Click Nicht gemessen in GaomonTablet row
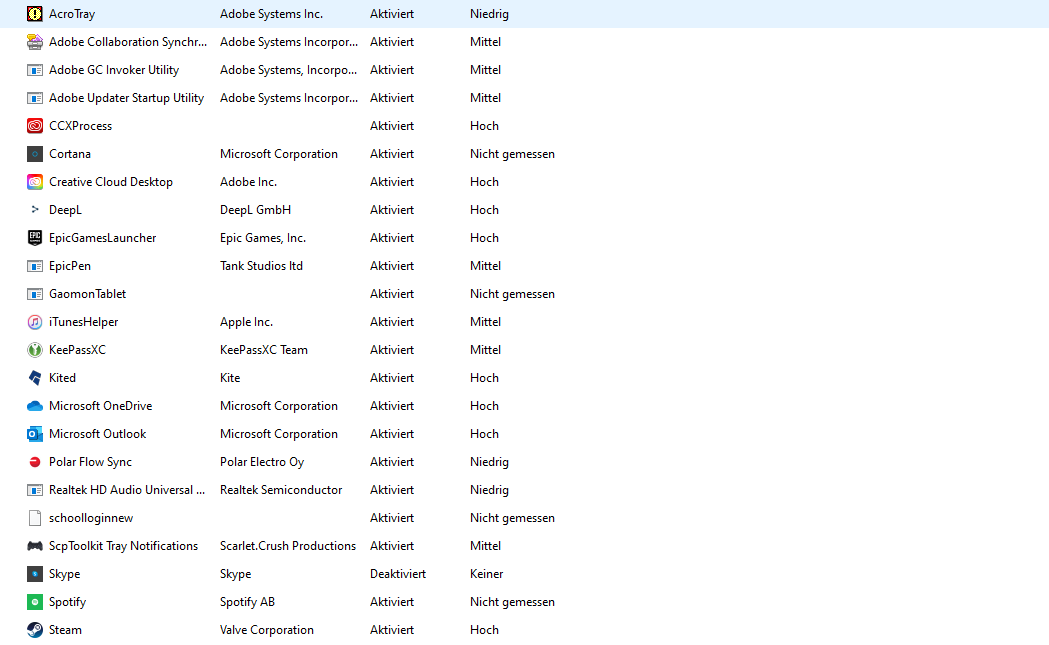Viewport: 1049px width, 645px height. coord(512,294)
